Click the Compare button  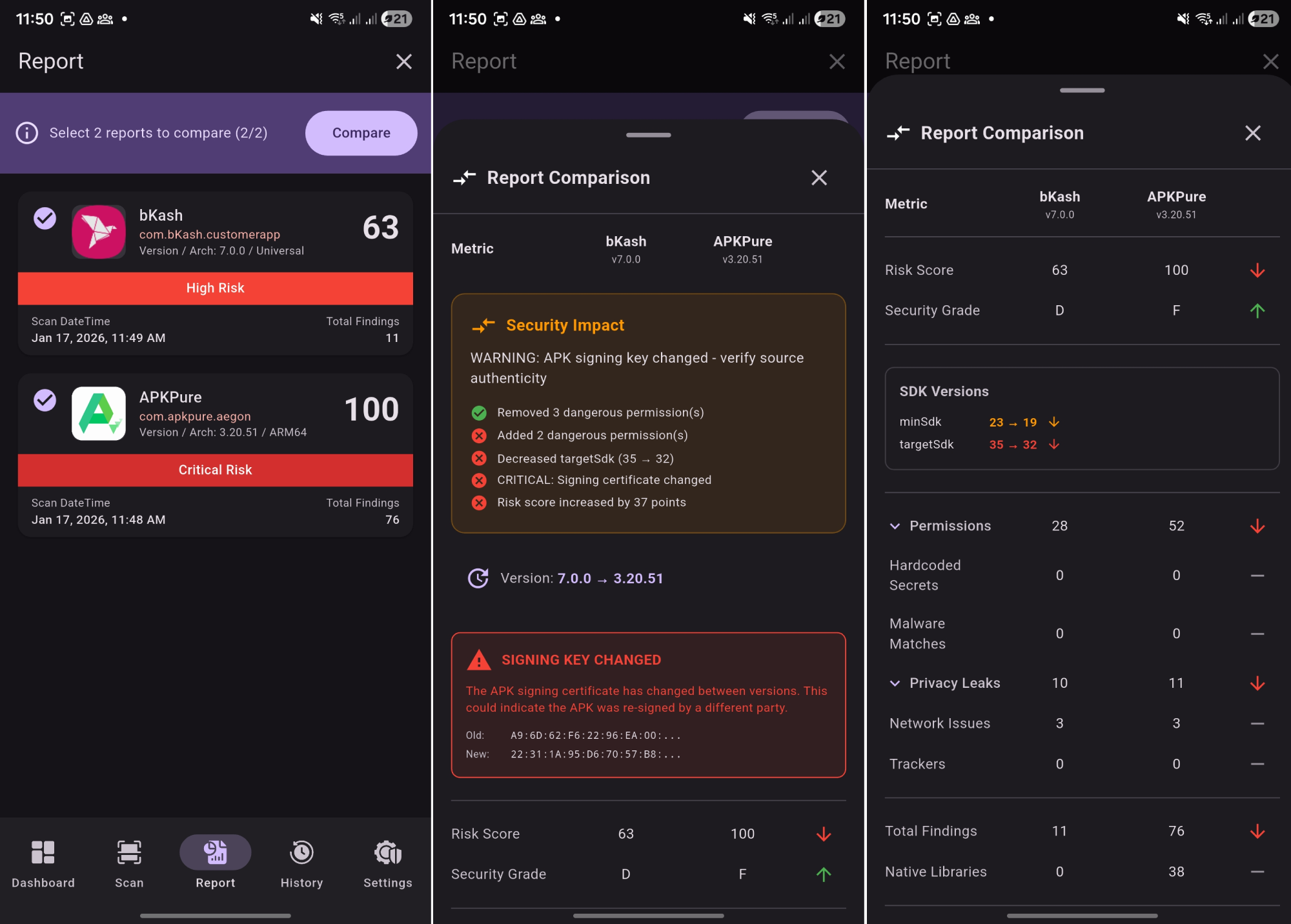361,133
